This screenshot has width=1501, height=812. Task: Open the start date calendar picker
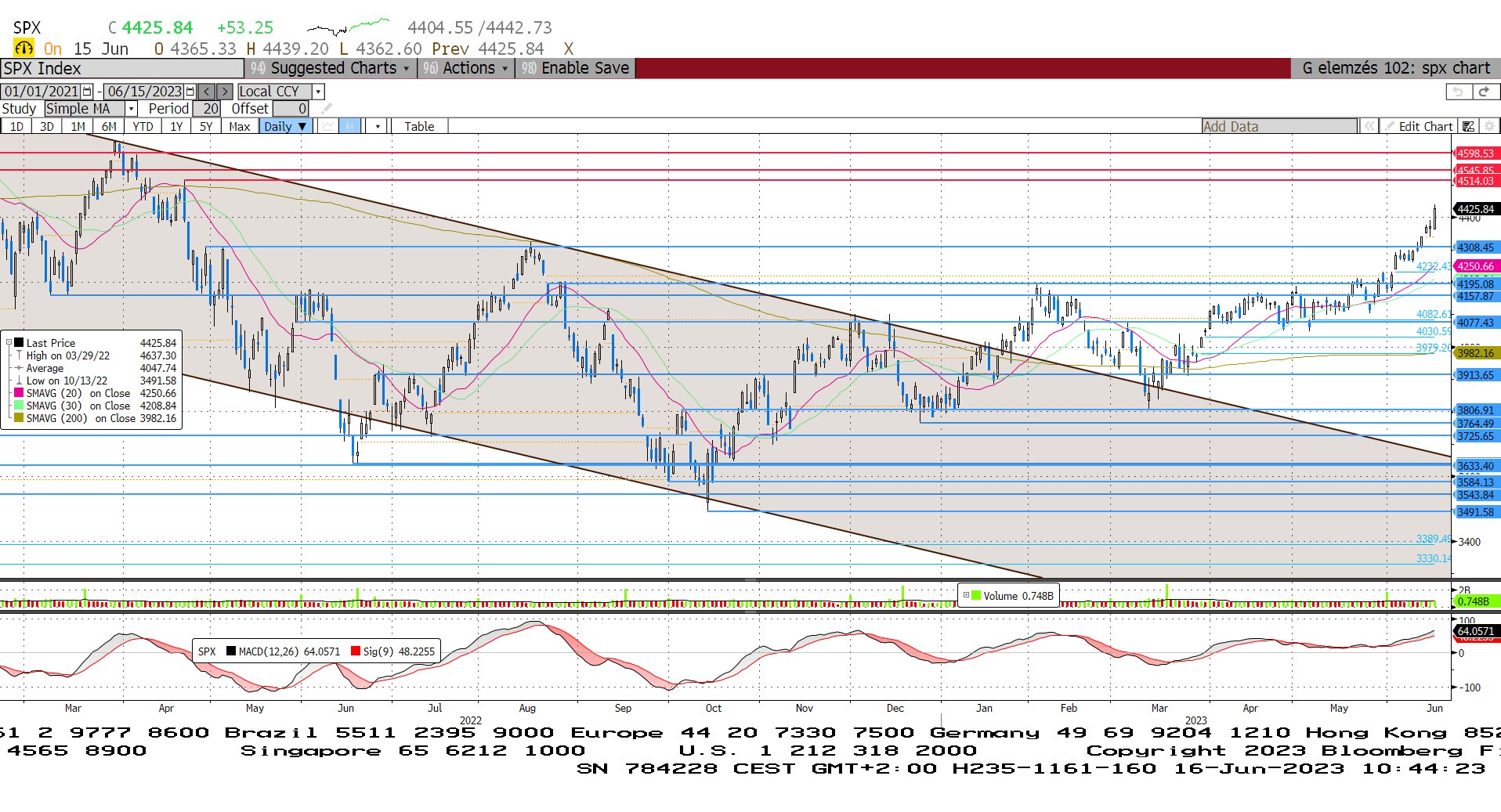[x=87, y=92]
